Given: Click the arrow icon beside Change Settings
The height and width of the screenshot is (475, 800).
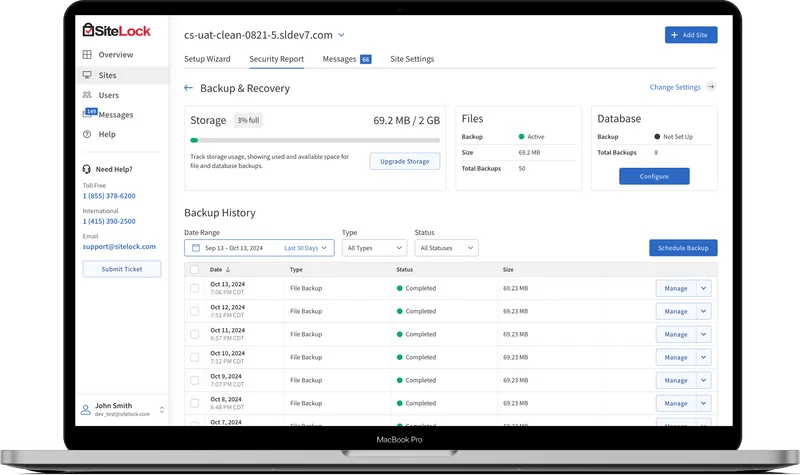Looking at the screenshot, I should pyautogui.click(x=711, y=87).
